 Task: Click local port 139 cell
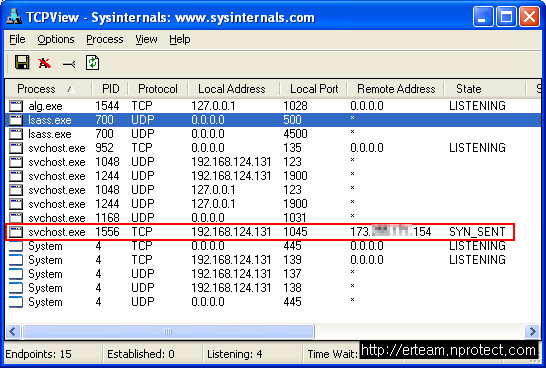click(292, 260)
